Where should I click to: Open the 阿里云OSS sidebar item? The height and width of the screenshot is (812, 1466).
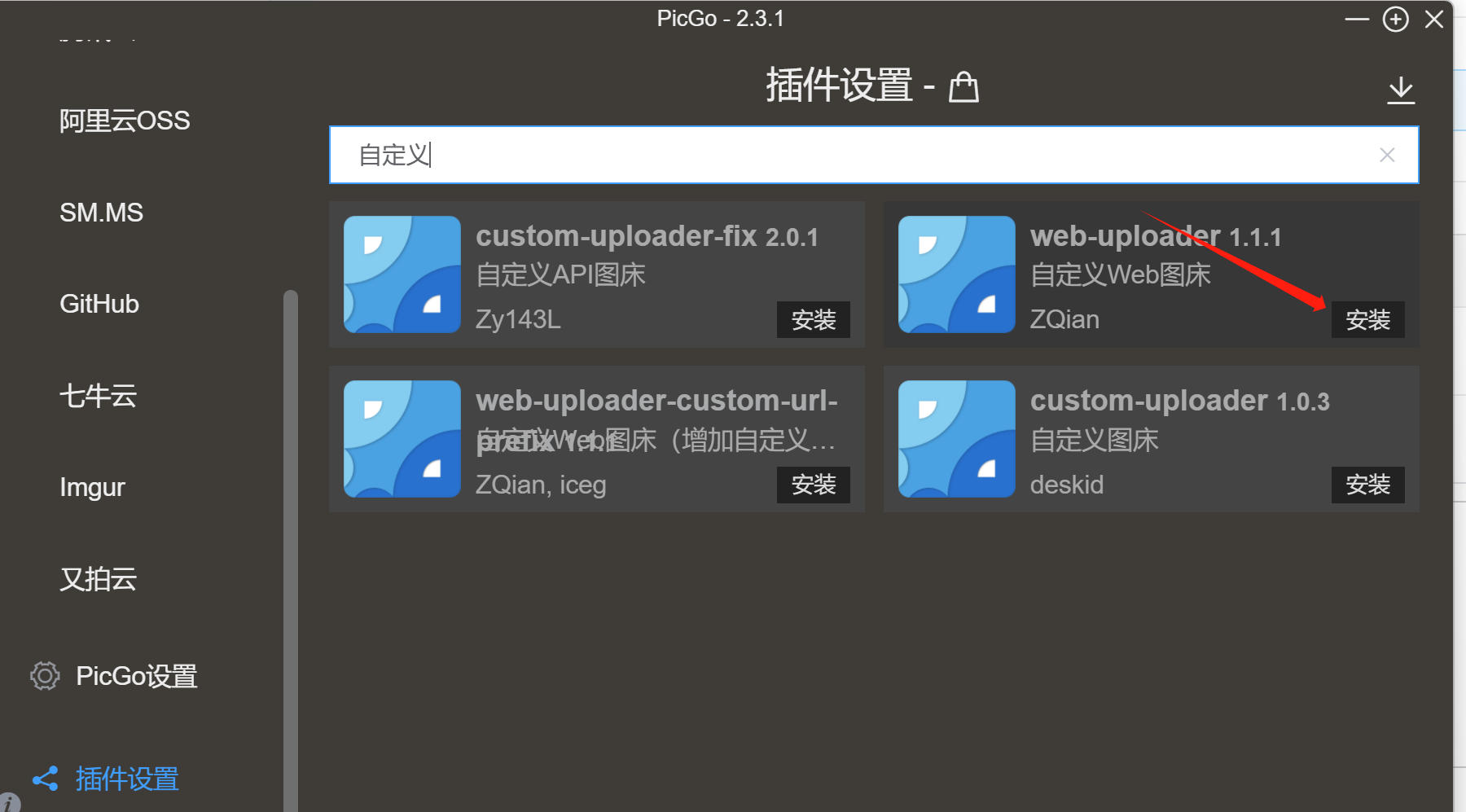tap(125, 121)
